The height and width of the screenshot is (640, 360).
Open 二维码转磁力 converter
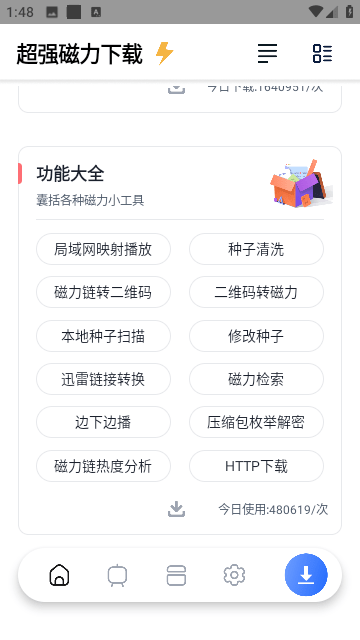coord(256,292)
